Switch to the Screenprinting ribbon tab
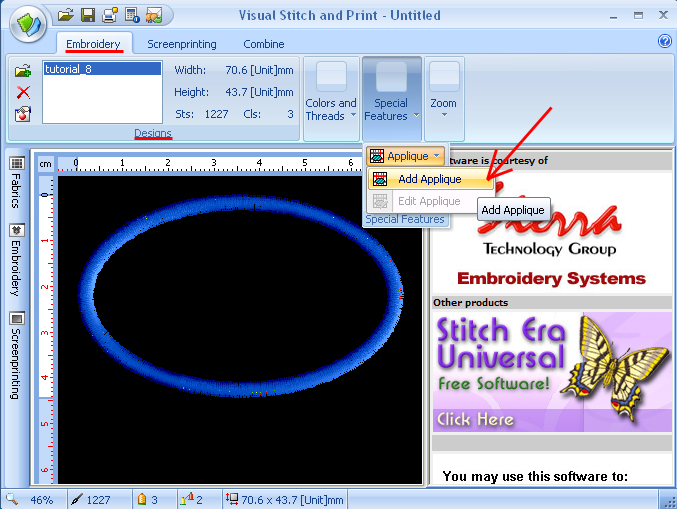The height and width of the screenshot is (509, 677). click(182, 44)
